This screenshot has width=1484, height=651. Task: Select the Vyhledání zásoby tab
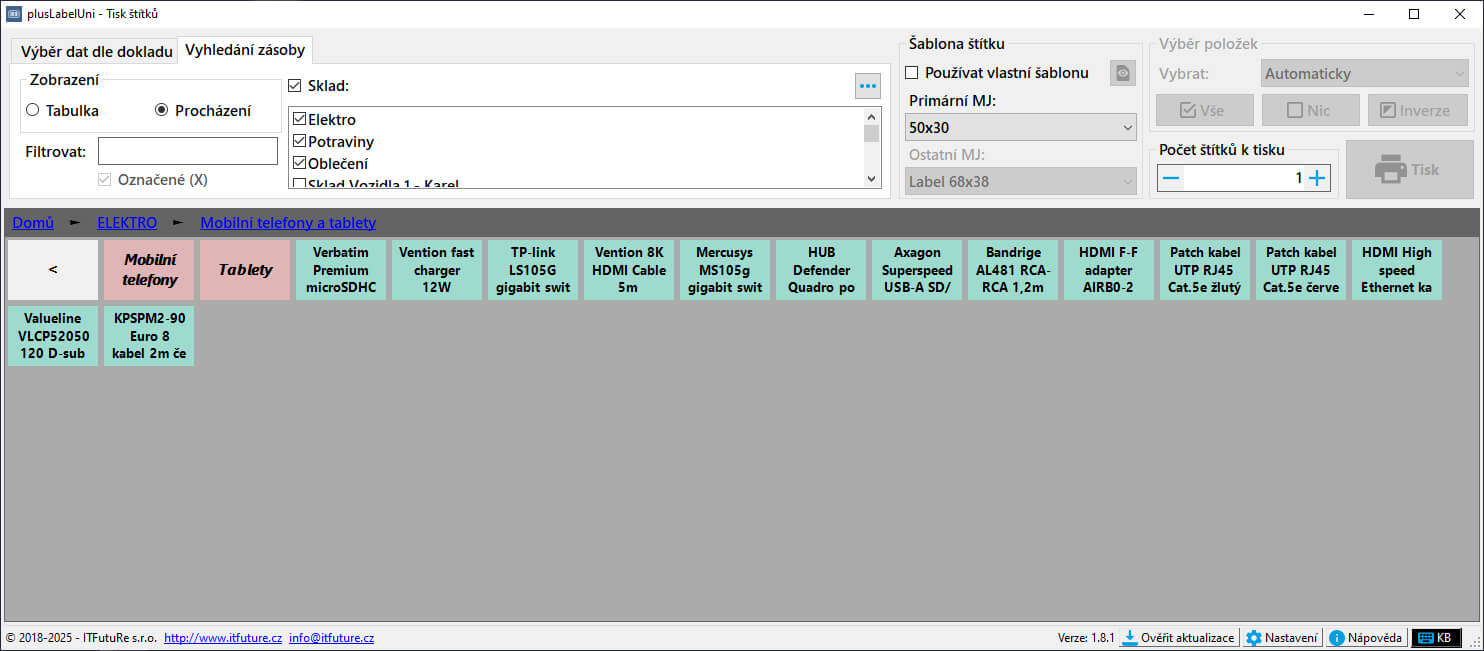pos(245,50)
